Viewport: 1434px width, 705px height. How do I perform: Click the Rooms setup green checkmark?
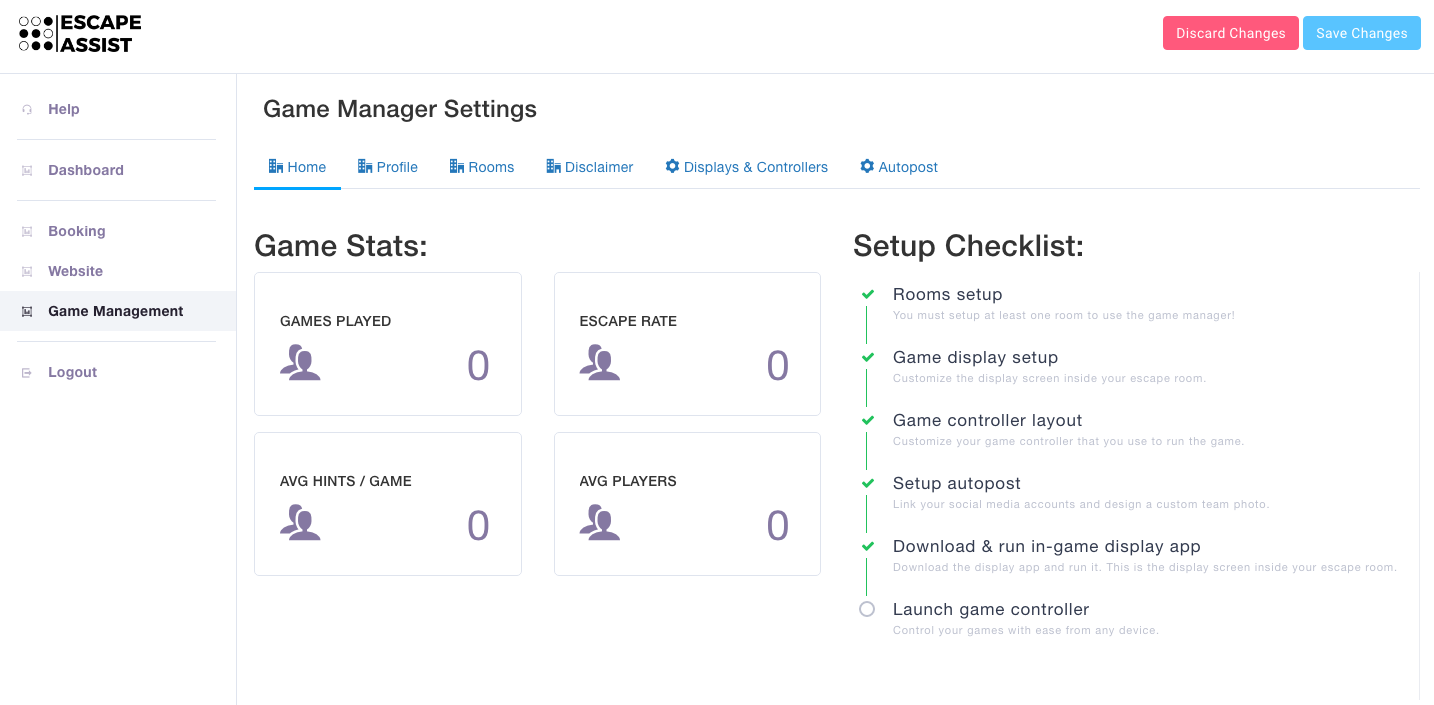coord(867,294)
